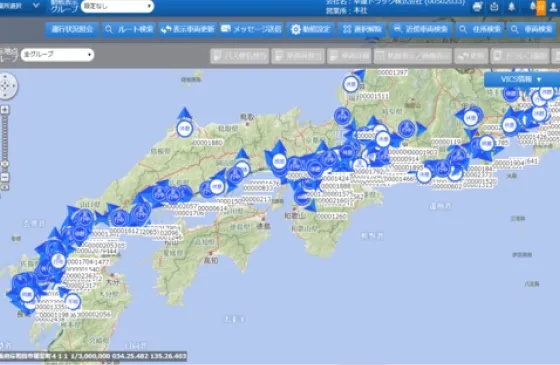
Task: Click the gray 更新 button with curved arrow
Action: click(471, 56)
